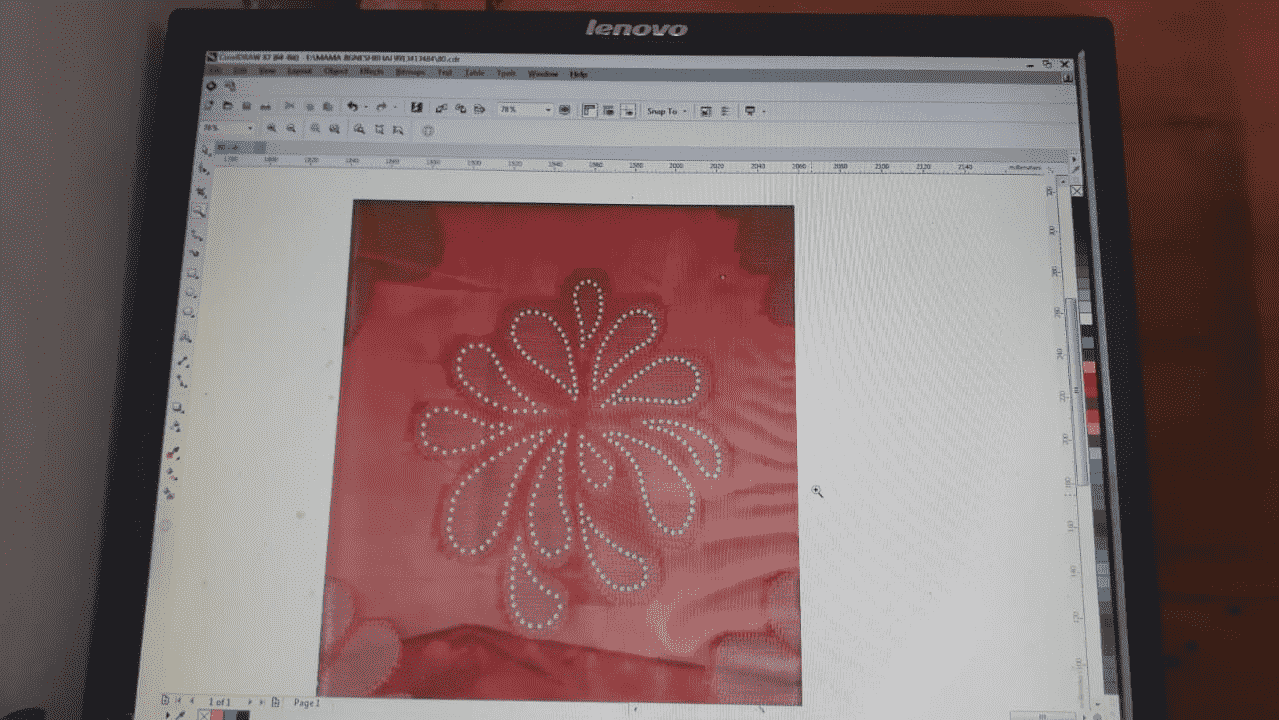Image resolution: width=1279 pixels, height=720 pixels.
Task: Click the Open folder icon
Action: pos(228,106)
